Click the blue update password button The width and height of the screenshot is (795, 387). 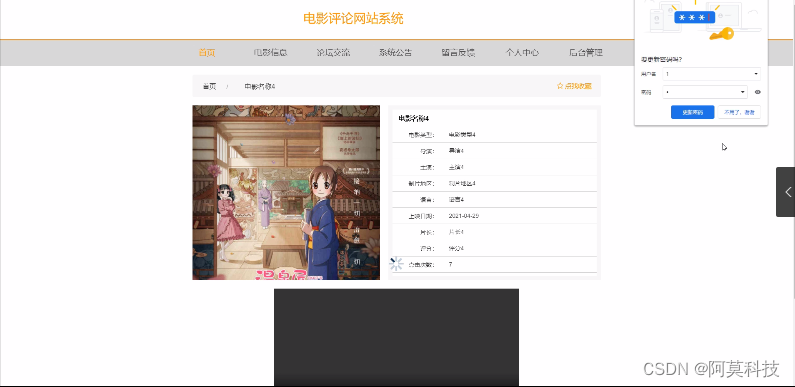(x=693, y=112)
